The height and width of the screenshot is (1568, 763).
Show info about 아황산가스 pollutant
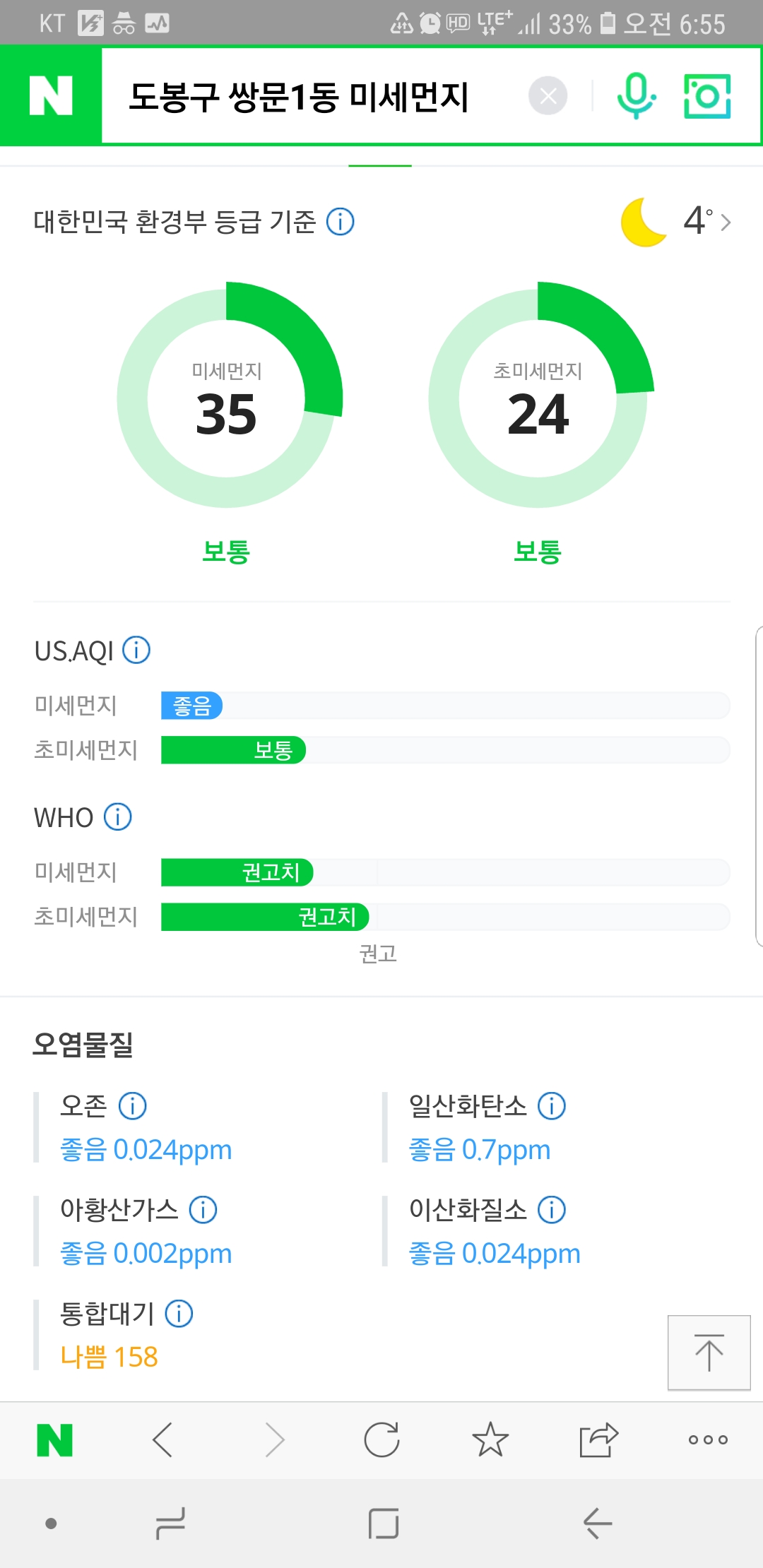point(203,1210)
